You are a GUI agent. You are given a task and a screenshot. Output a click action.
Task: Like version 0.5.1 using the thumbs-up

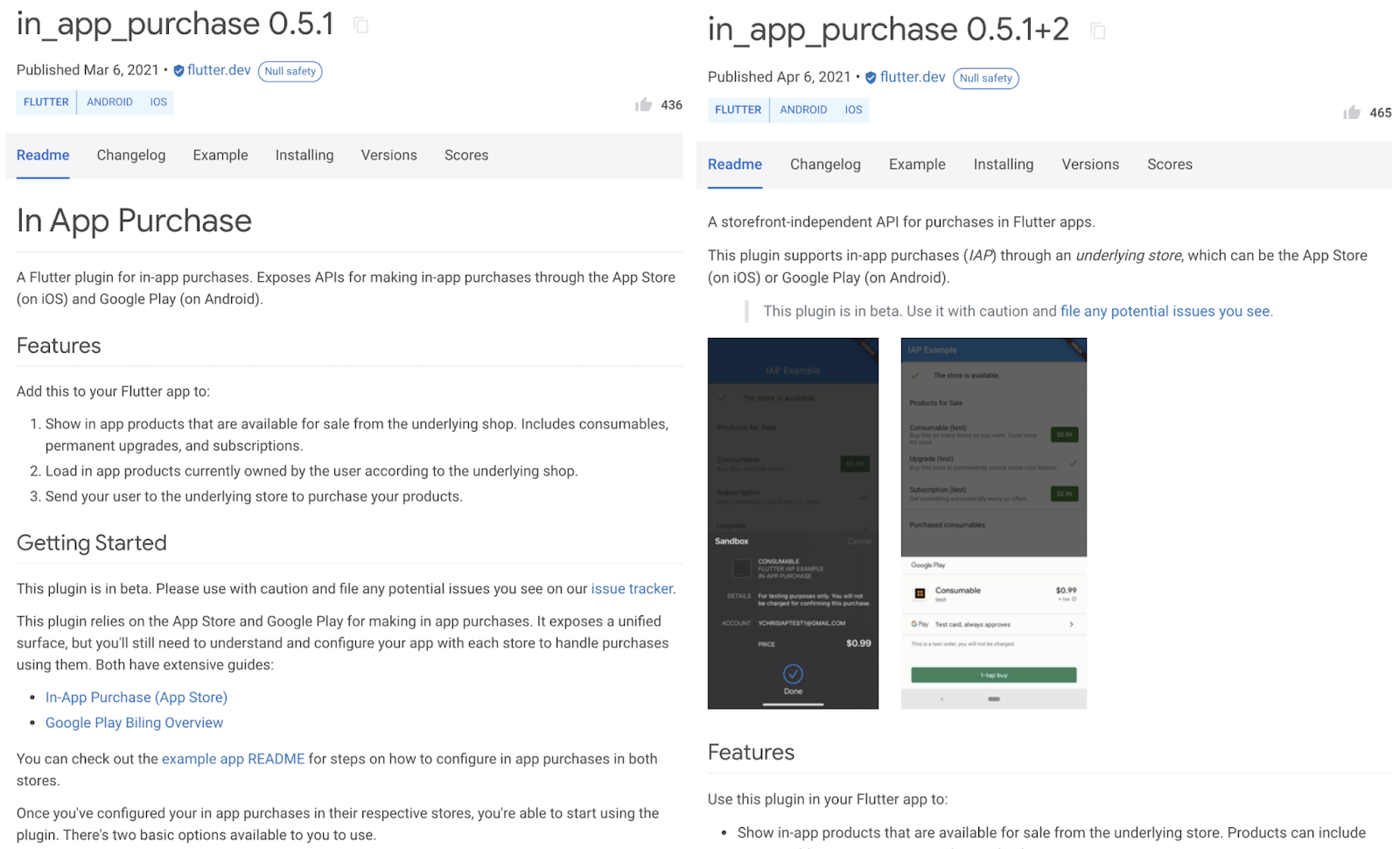click(644, 104)
